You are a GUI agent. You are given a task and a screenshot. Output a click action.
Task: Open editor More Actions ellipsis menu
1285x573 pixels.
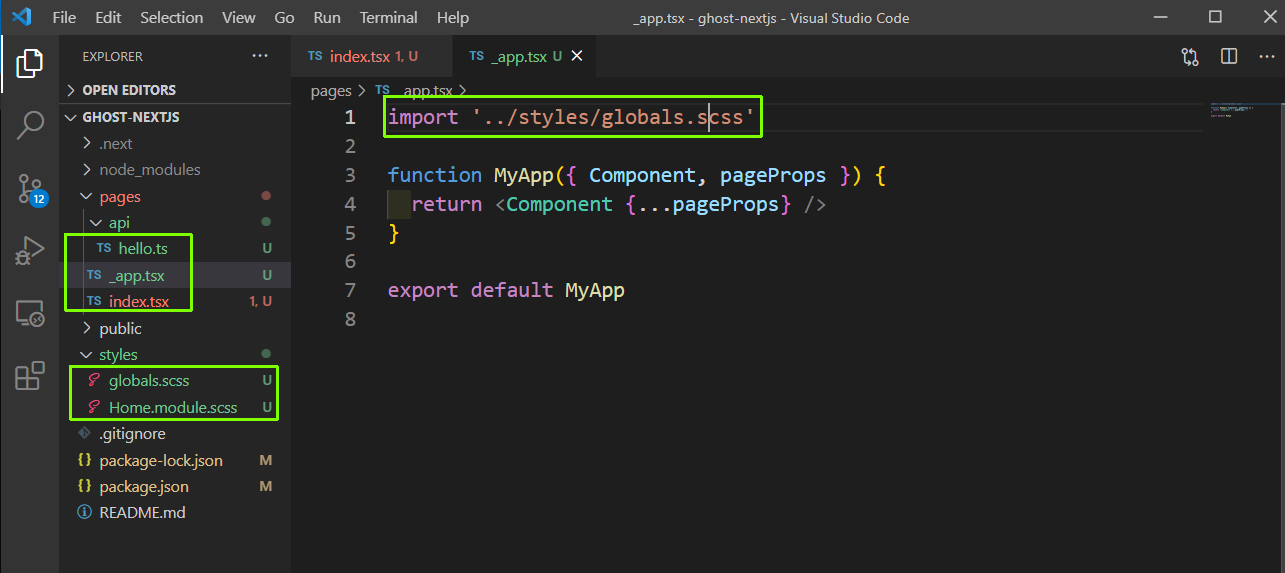click(1267, 57)
